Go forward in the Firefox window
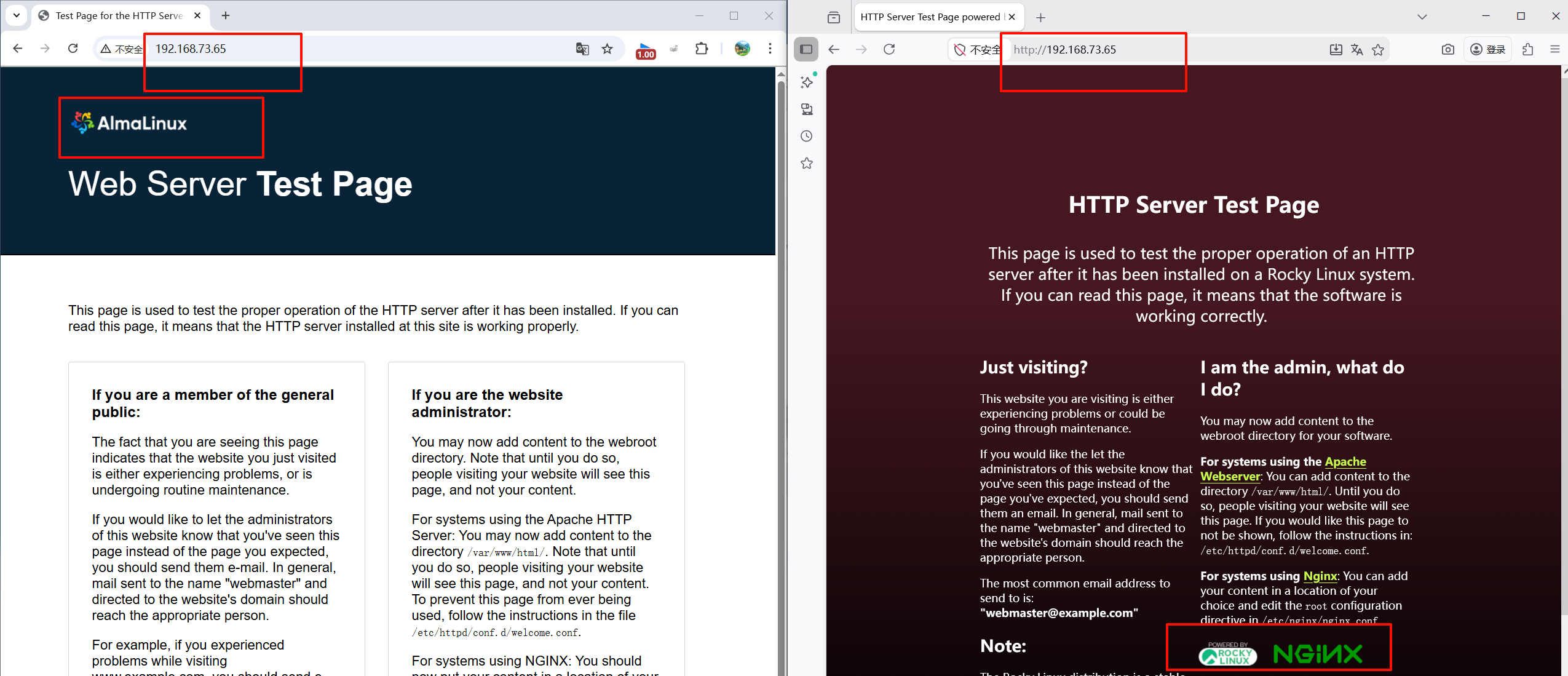Image resolution: width=1568 pixels, height=676 pixels. (x=861, y=49)
